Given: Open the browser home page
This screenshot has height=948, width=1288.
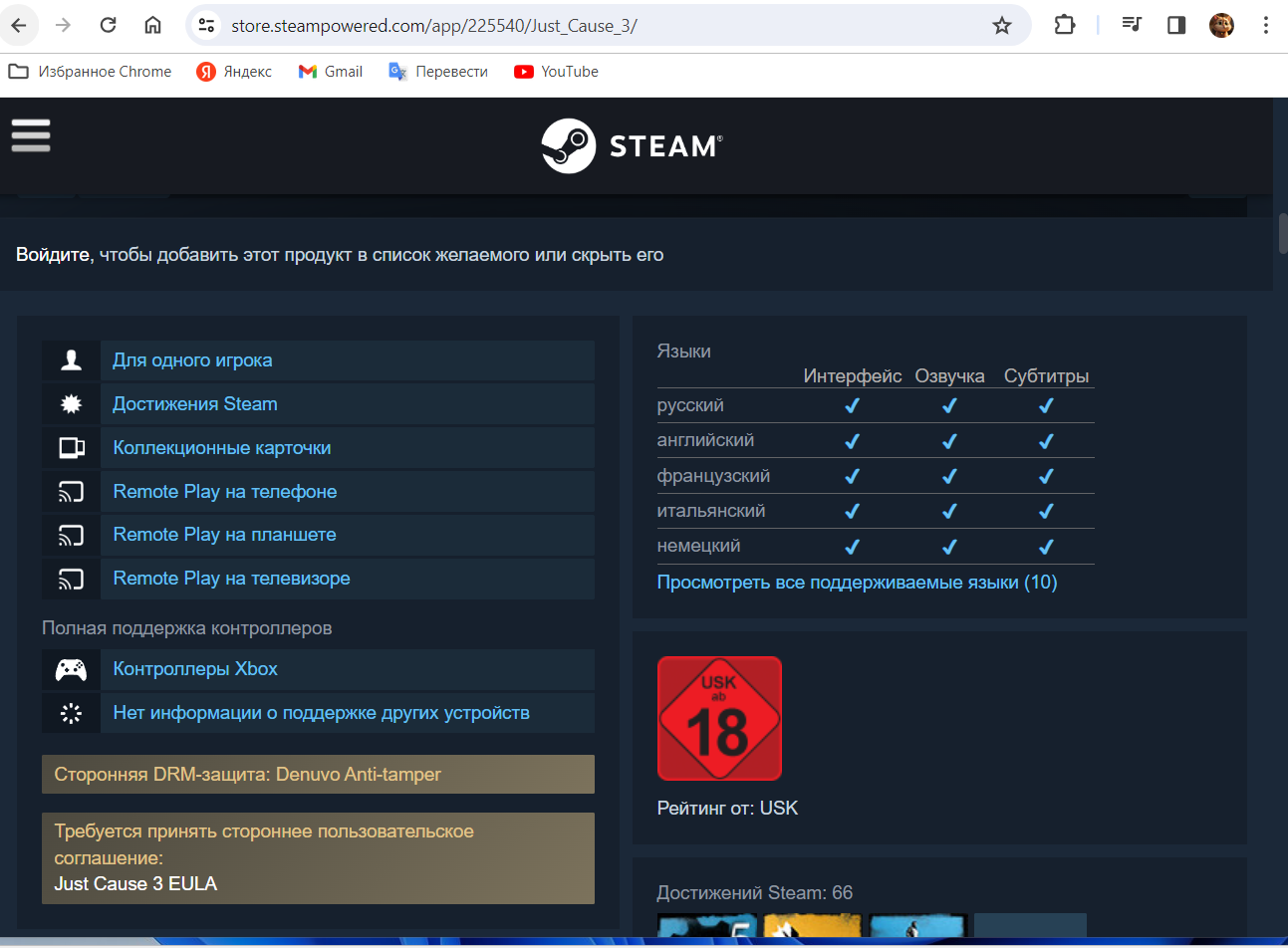Looking at the screenshot, I should click(x=152, y=25).
